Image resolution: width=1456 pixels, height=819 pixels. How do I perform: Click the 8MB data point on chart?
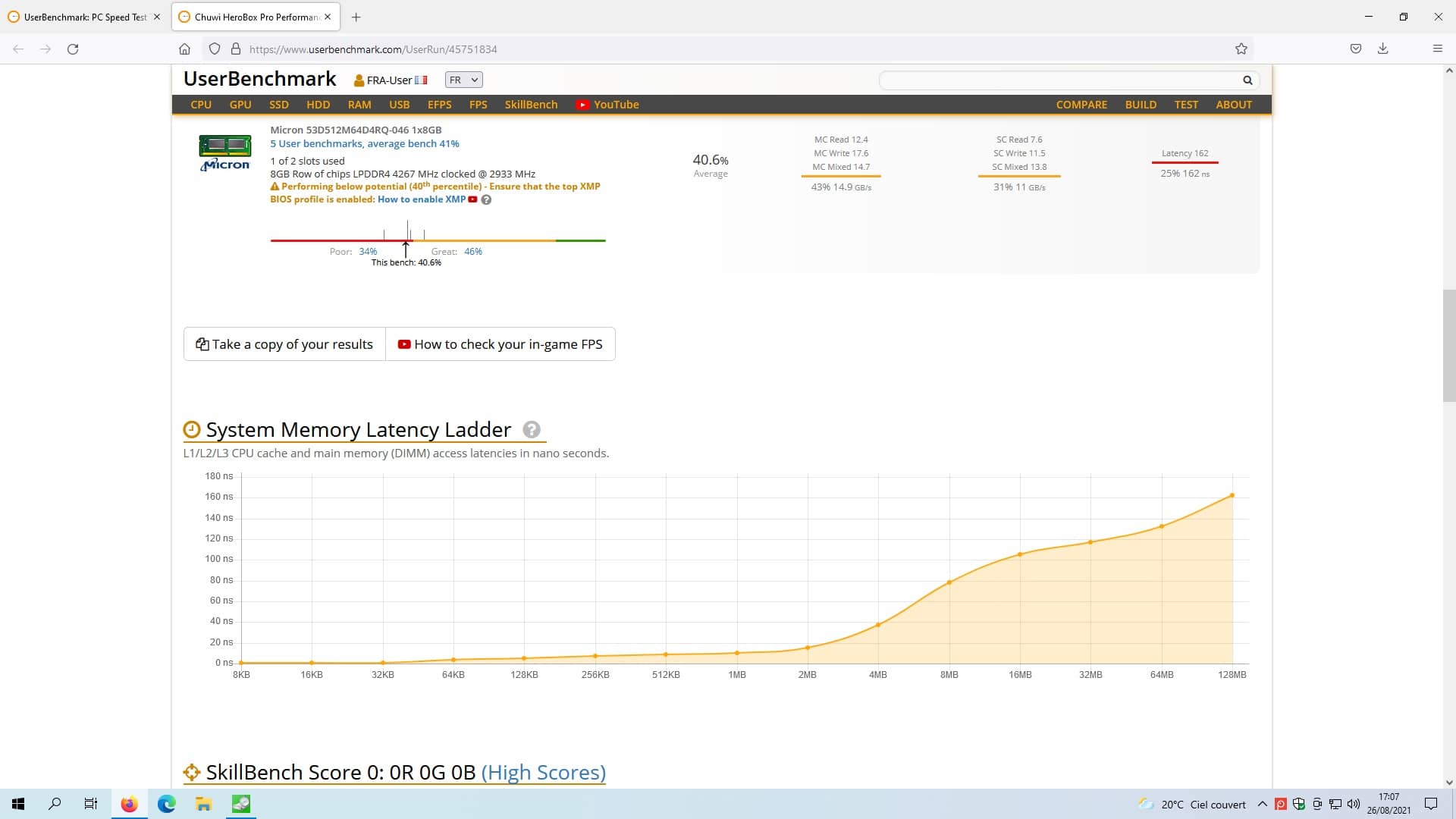(x=949, y=582)
